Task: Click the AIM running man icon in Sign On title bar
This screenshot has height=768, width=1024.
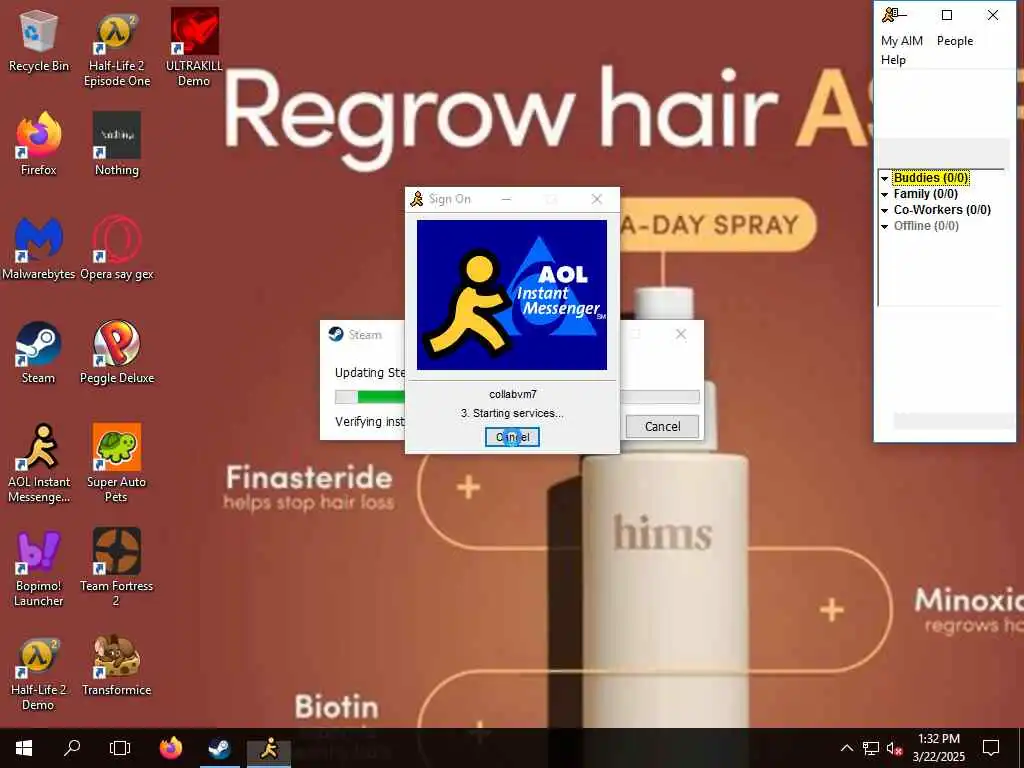Action: [x=417, y=199]
